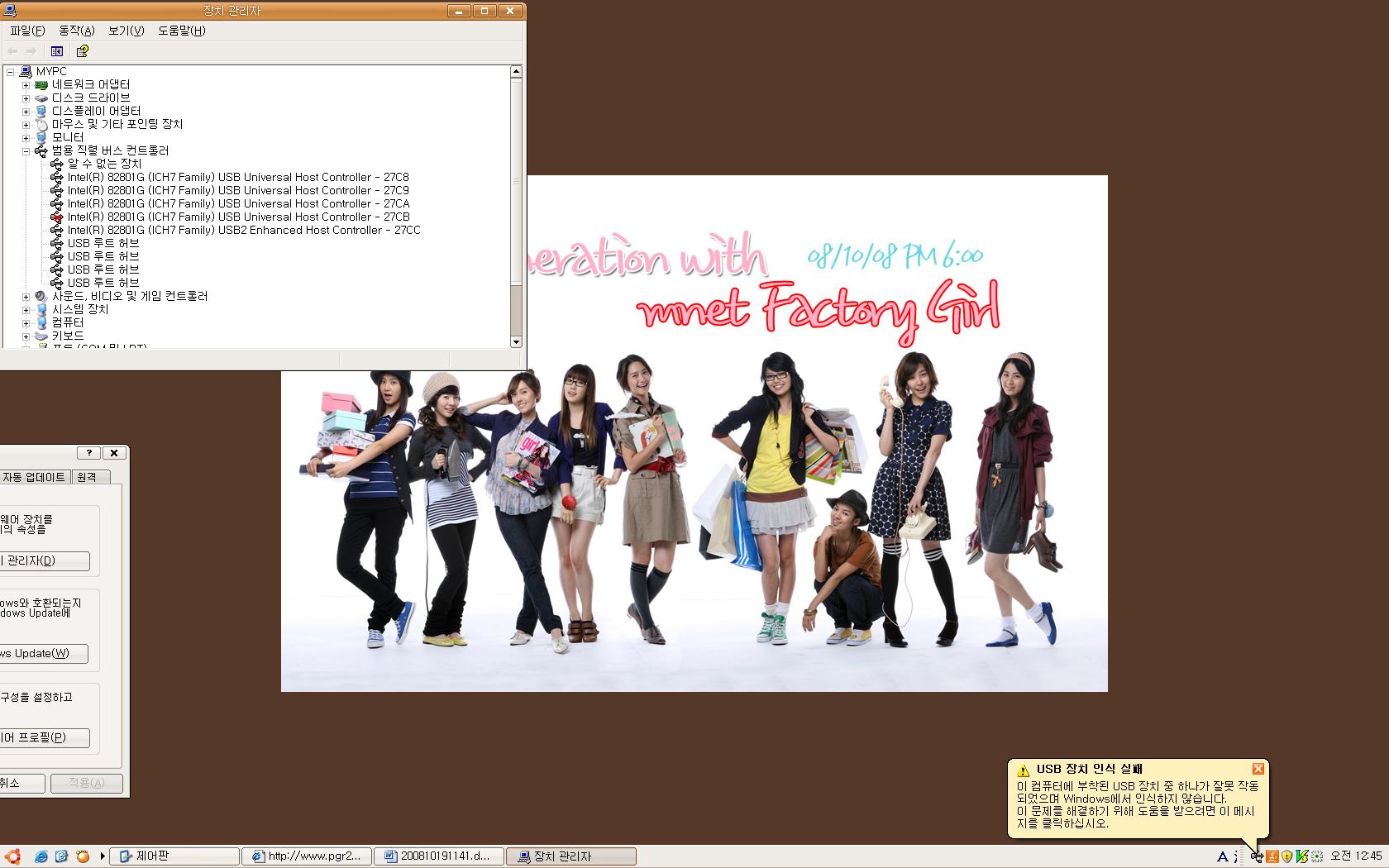This screenshot has width=1389, height=868.
Task: Launch Internet Explorer from quick launch
Action: pyautogui.click(x=41, y=856)
